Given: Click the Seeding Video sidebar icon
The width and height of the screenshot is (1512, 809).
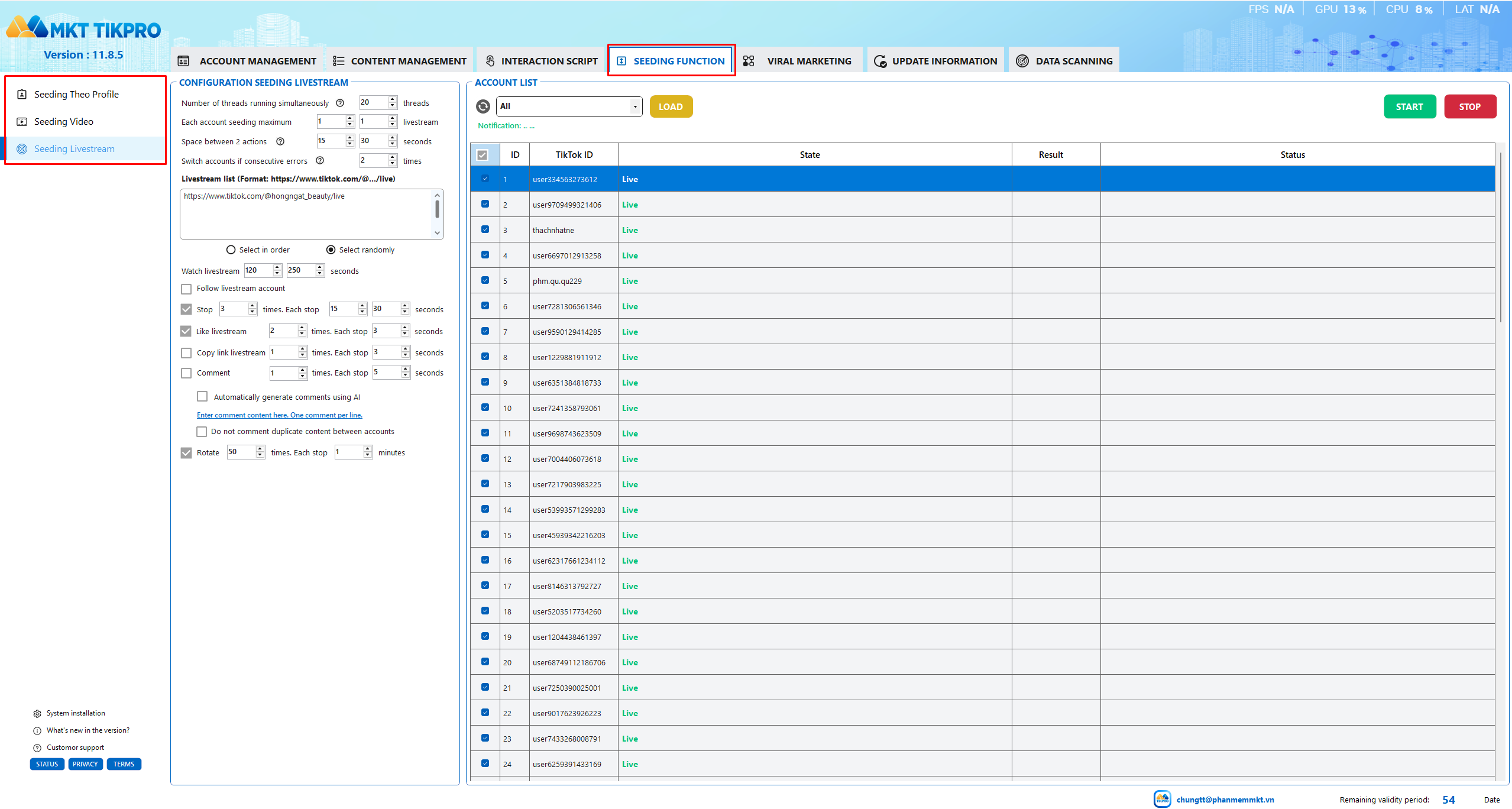Looking at the screenshot, I should click(22, 122).
